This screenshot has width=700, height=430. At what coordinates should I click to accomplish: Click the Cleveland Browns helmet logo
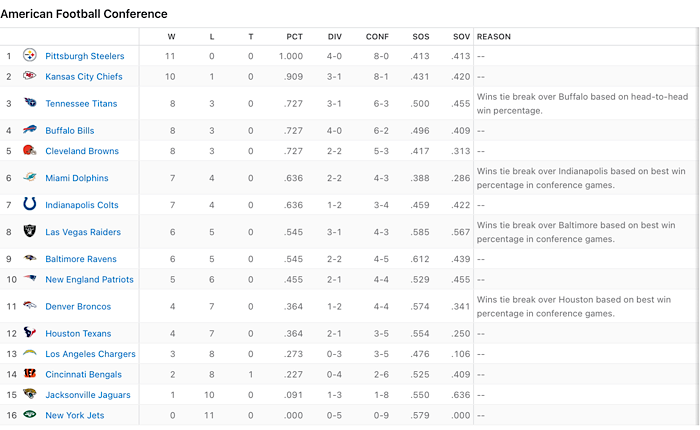coord(29,150)
